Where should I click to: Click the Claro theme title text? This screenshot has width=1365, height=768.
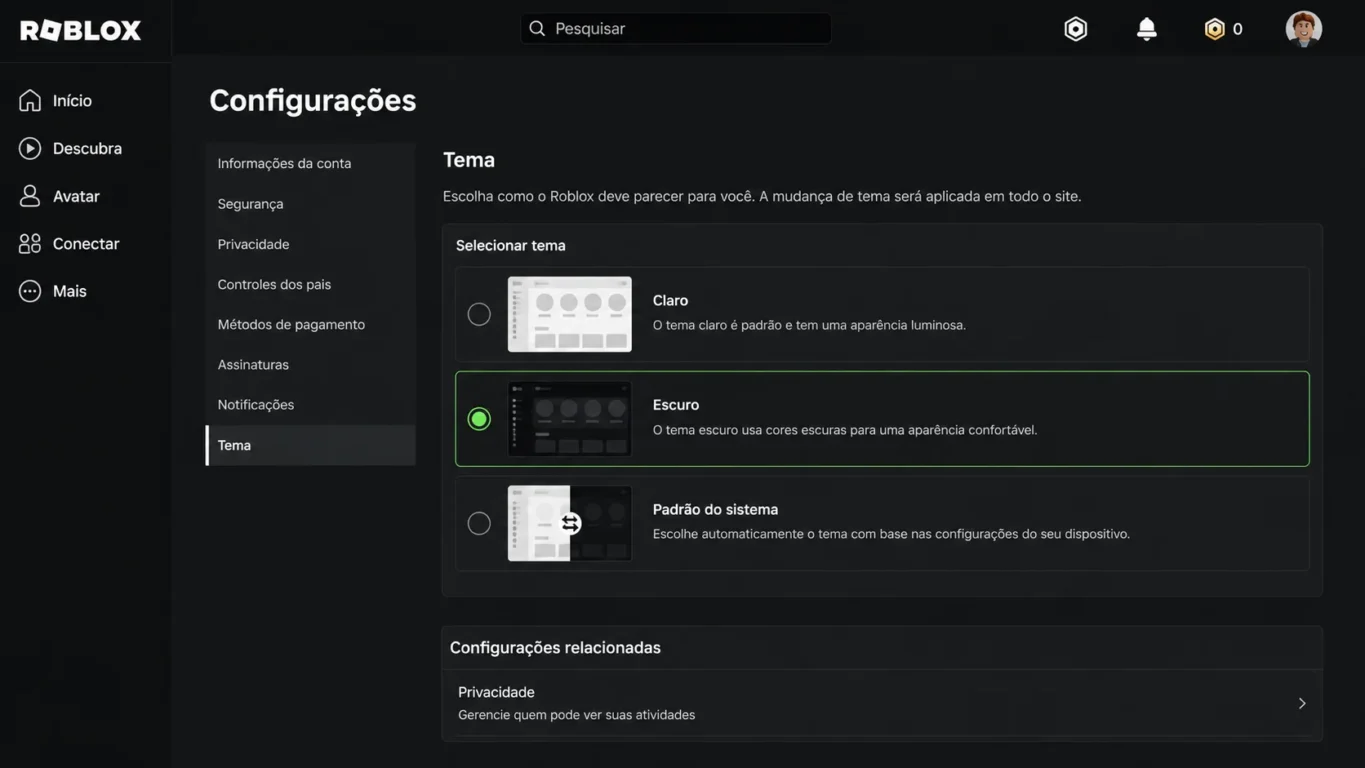point(670,300)
